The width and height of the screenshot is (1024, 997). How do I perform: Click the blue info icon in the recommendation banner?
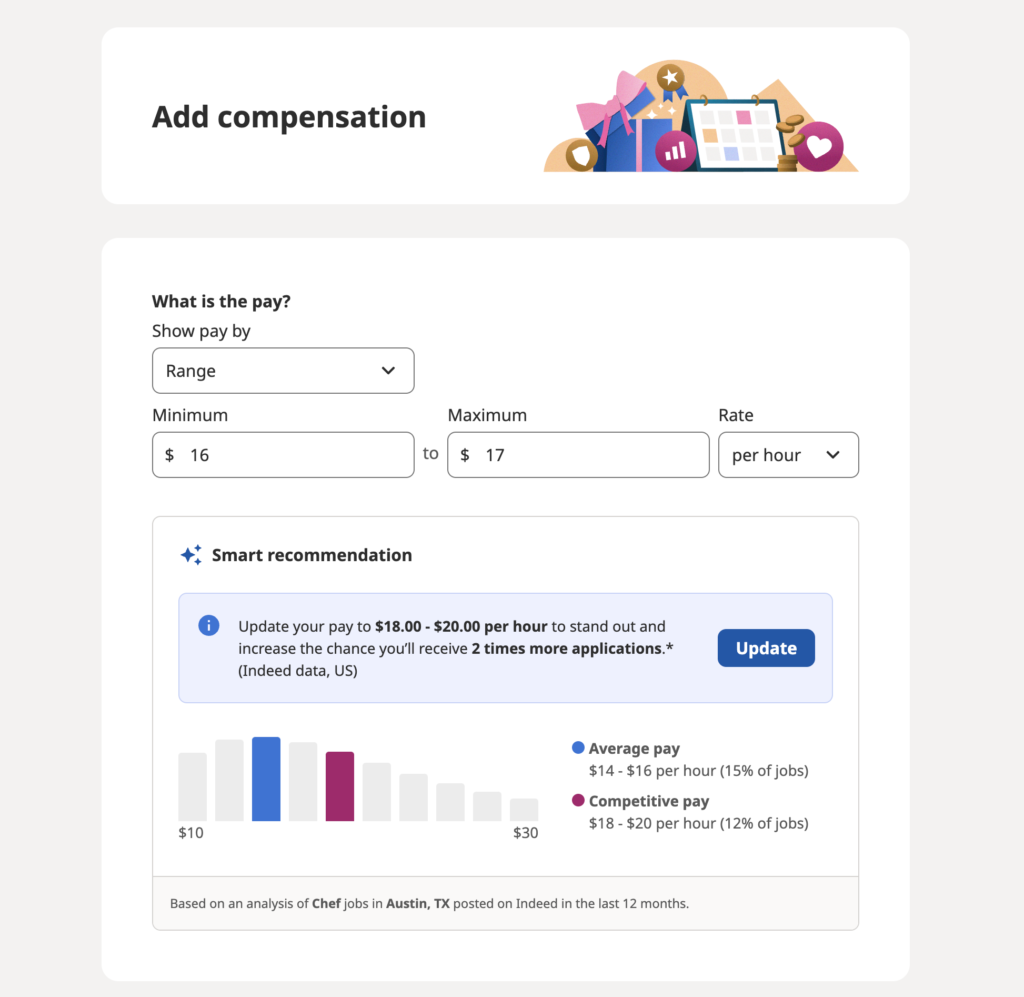pos(209,625)
